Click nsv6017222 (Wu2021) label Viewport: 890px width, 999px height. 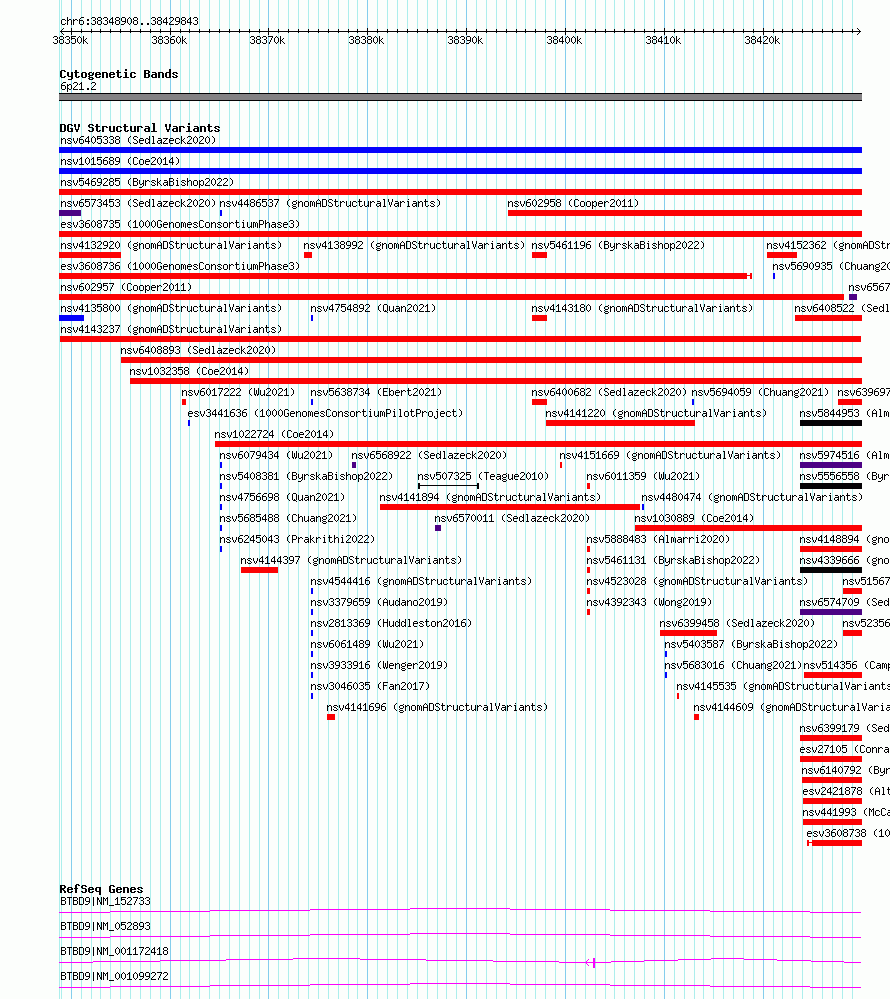pyautogui.click(x=238, y=392)
